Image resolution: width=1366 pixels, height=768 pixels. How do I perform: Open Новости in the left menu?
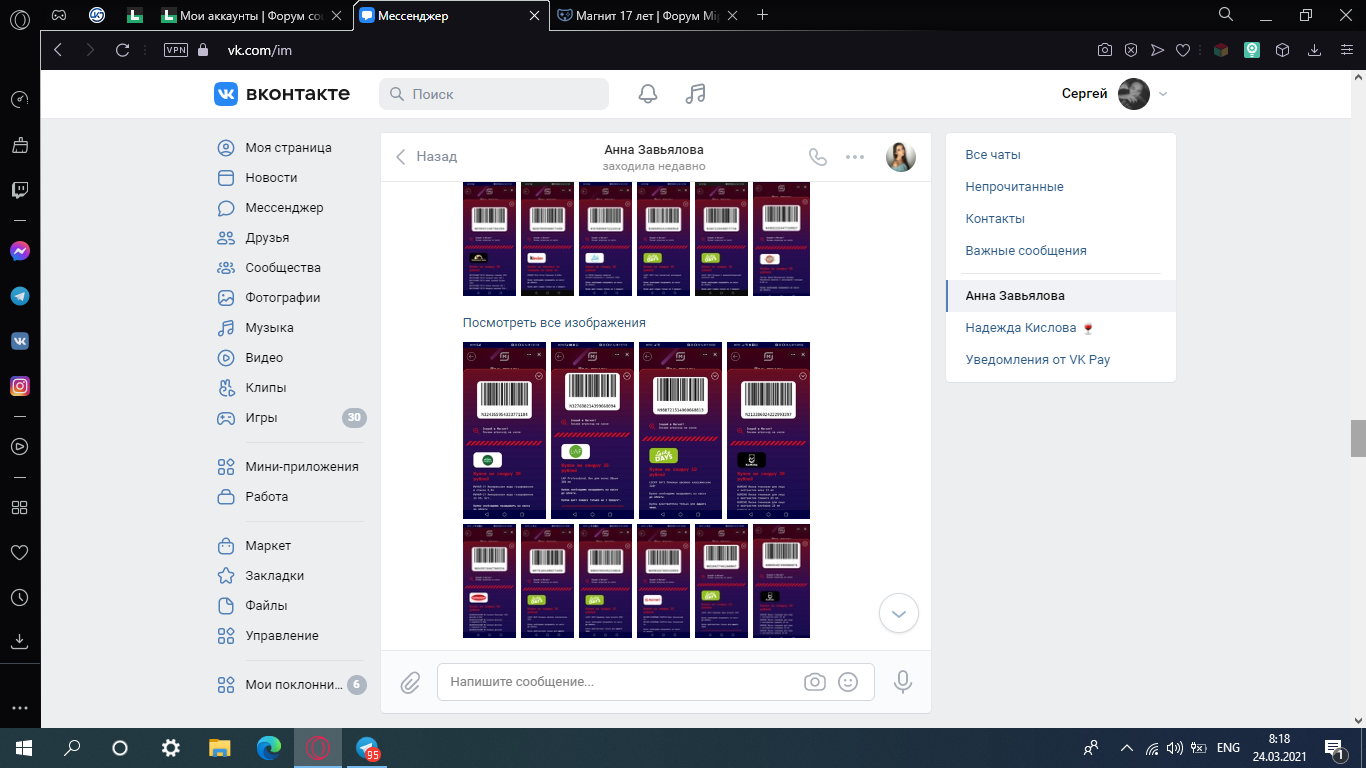click(271, 177)
